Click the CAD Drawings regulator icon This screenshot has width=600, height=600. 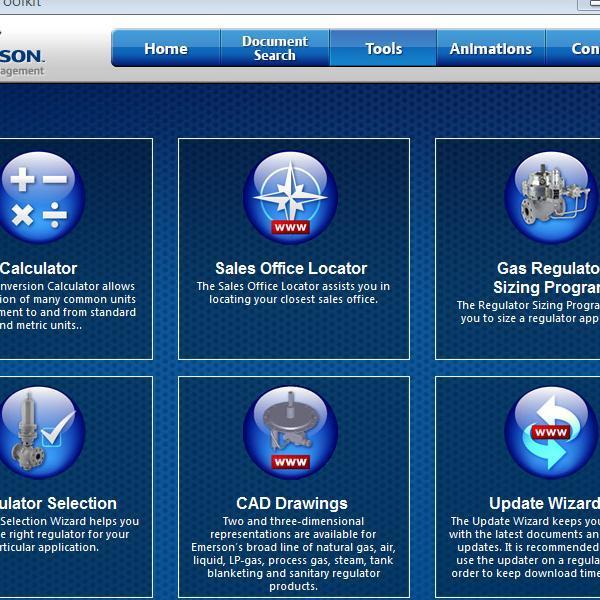(290, 432)
